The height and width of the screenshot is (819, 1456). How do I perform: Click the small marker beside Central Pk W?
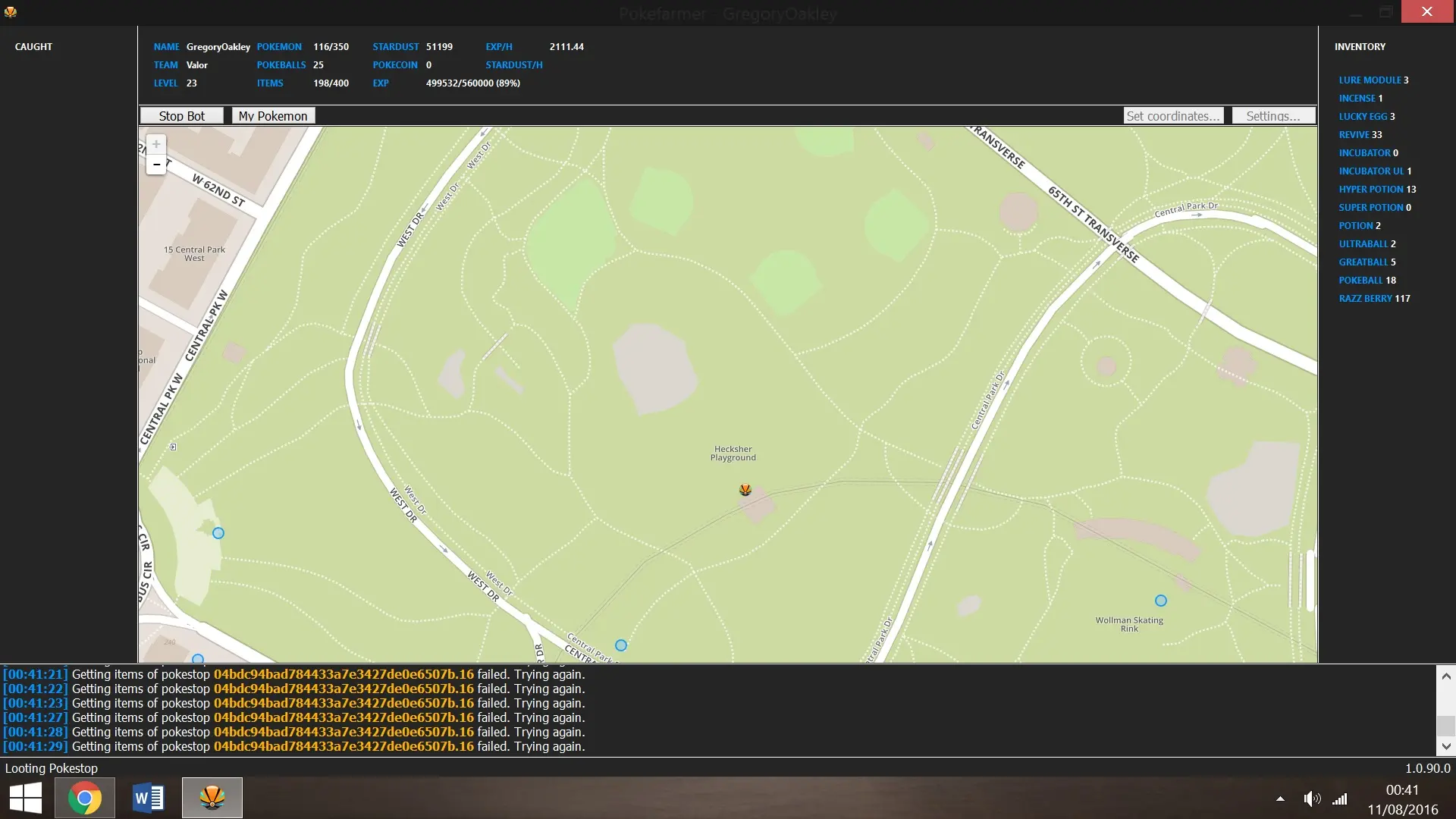click(173, 447)
